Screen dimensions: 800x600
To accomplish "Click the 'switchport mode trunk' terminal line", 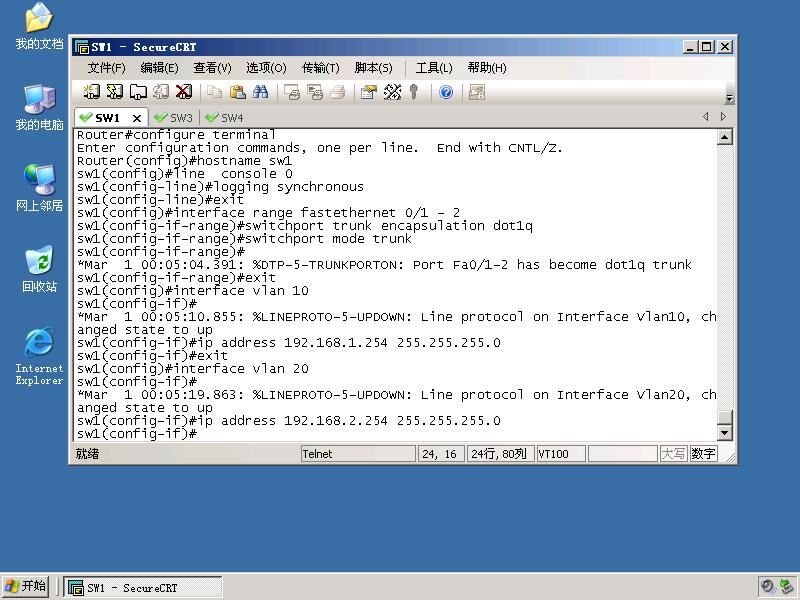I will (x=244, y=239).
